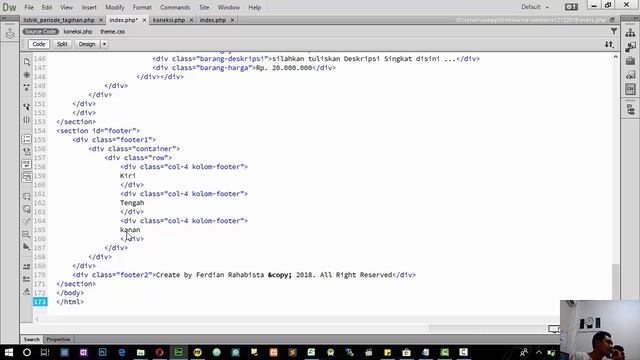This screenshot has height=360, width=640.
Task: Open the Databases panel icon in right dock
Action: point(630,109)
